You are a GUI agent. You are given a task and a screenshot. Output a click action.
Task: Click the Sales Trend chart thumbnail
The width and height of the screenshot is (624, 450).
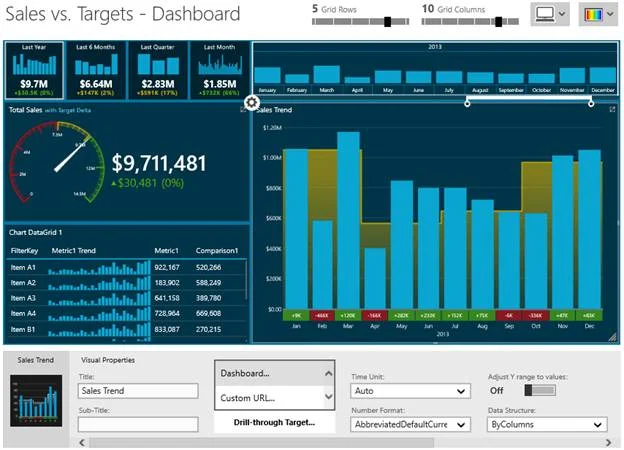point(36,400)
